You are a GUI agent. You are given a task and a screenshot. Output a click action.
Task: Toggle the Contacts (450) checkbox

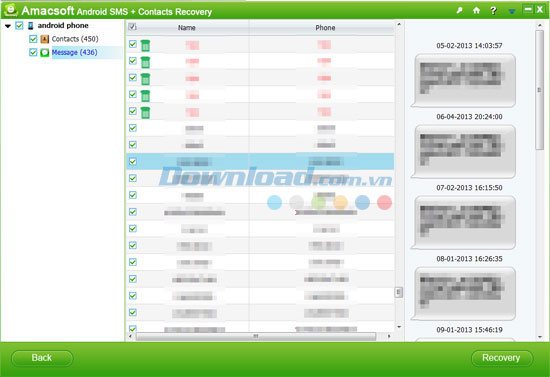(x=33, y=39)
